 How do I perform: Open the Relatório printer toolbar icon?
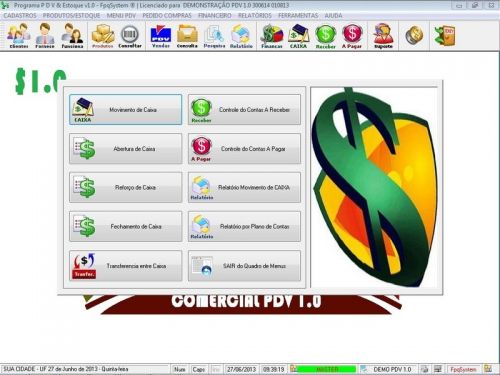click(x=241, y=36)
